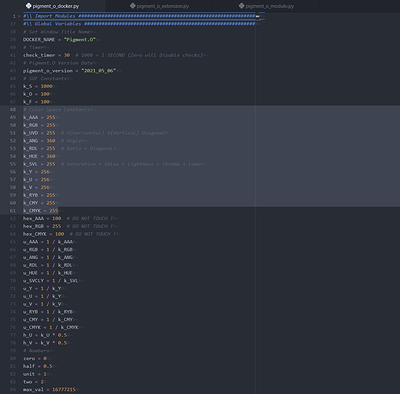This screenshot has height=394, width=400.
Task: Click the '1000 = 1 SECOND' timer comment
Action: tap(139, 55)
